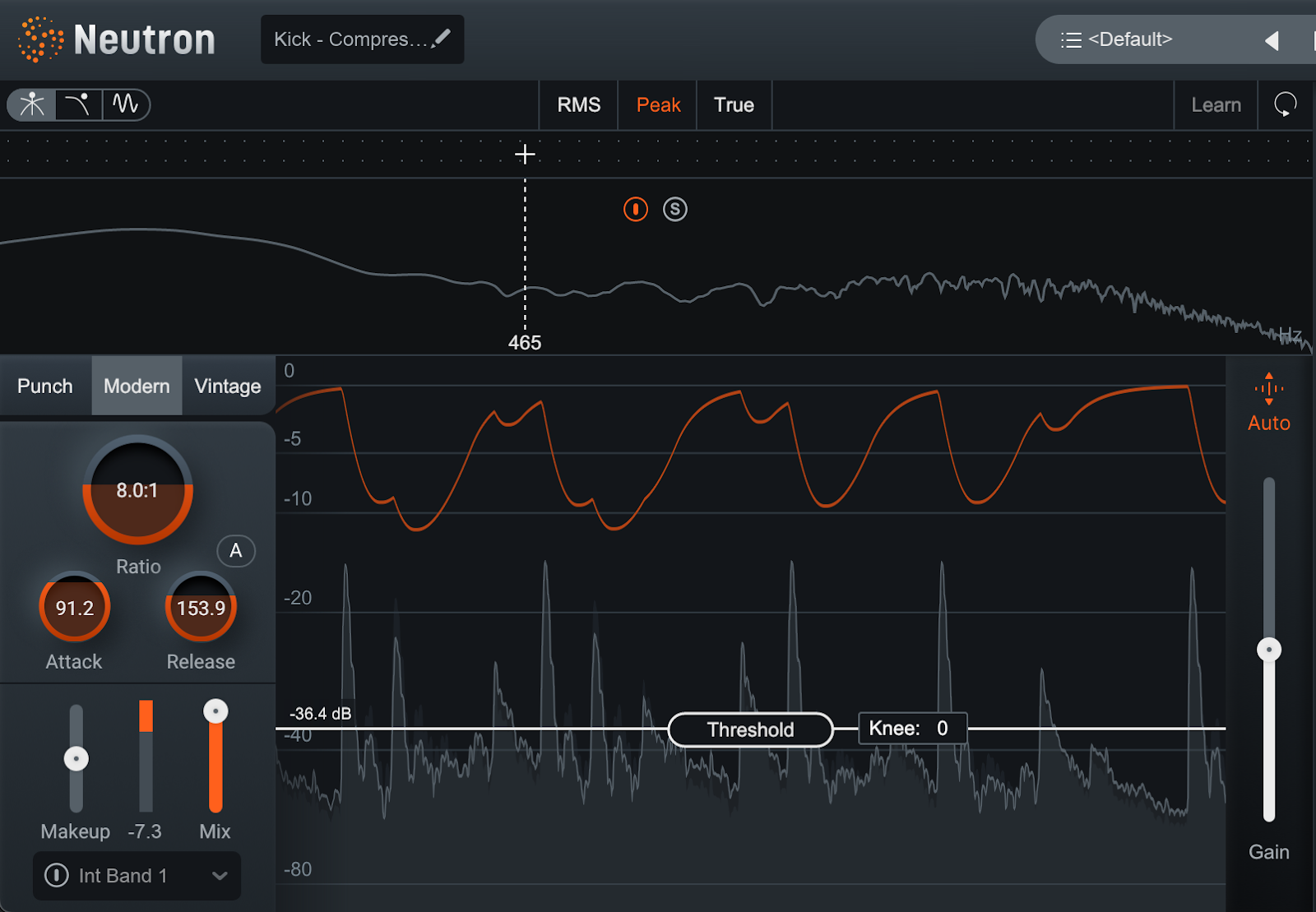
Task: Enable the Auto gain icon
Action: coord(1269,388)
